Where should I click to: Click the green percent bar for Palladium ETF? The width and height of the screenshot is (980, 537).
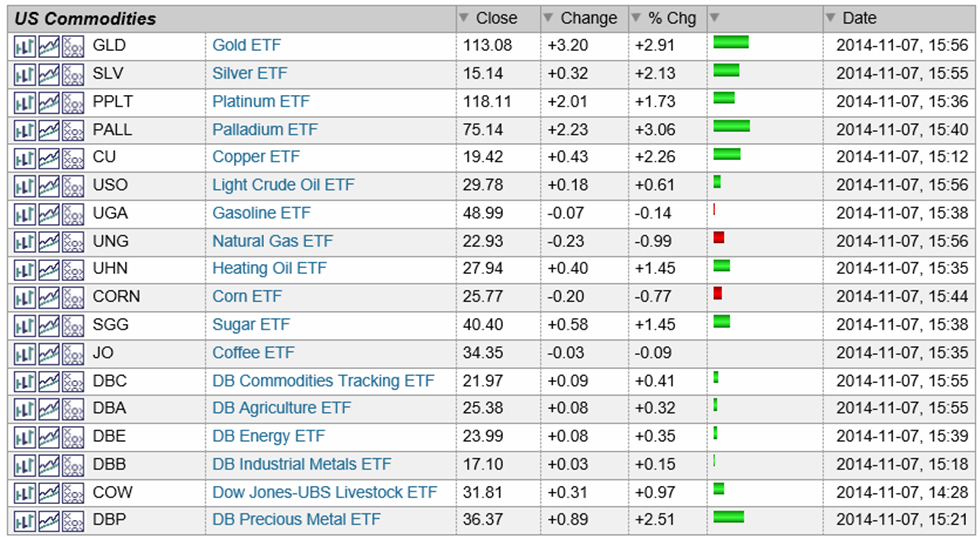(731, 126)
